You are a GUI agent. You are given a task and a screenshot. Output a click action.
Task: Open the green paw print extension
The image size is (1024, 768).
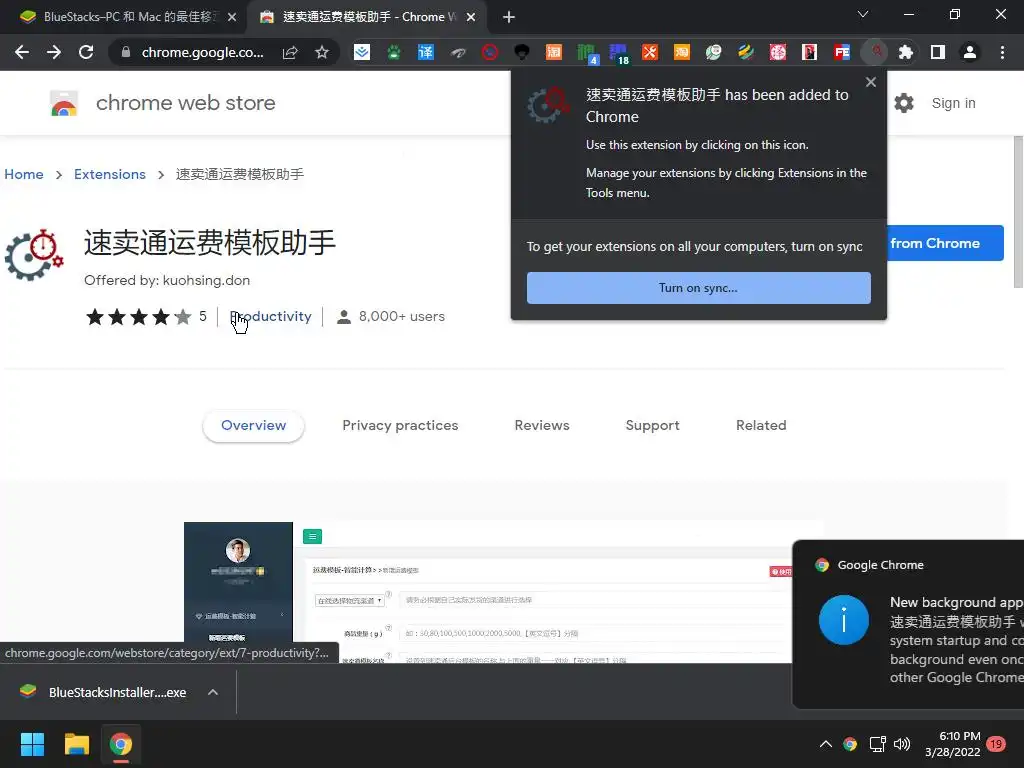[393, 52]
